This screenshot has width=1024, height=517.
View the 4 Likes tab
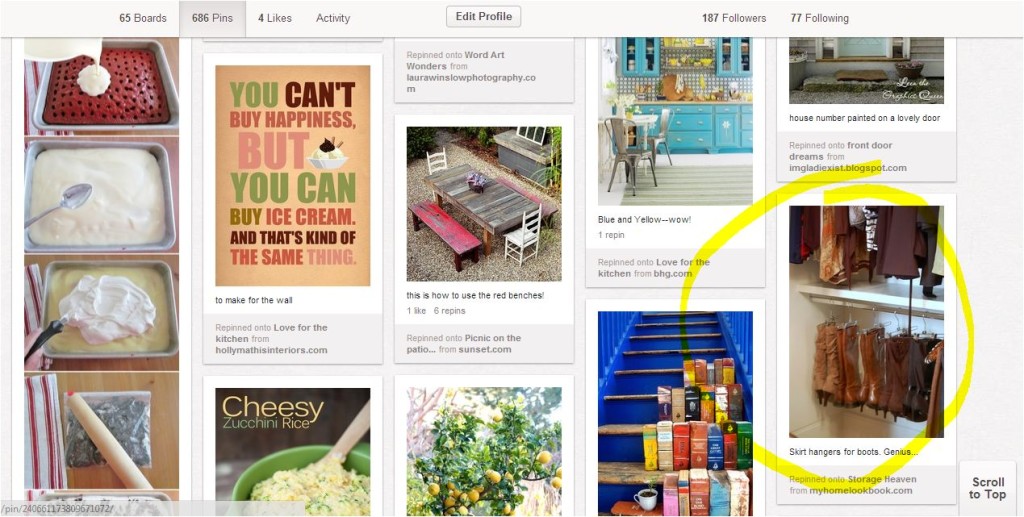tap(275, 18)
